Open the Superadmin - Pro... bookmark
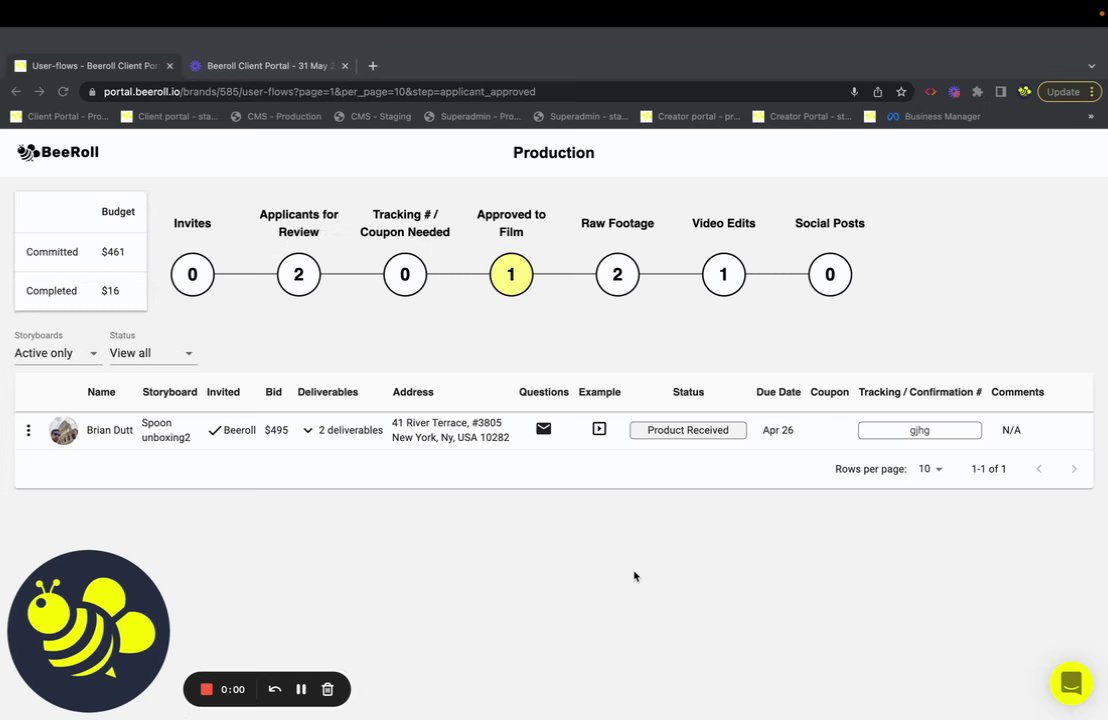Image resolution: width=1108 pixels, height=720 pixels. [x=473, y=117]
